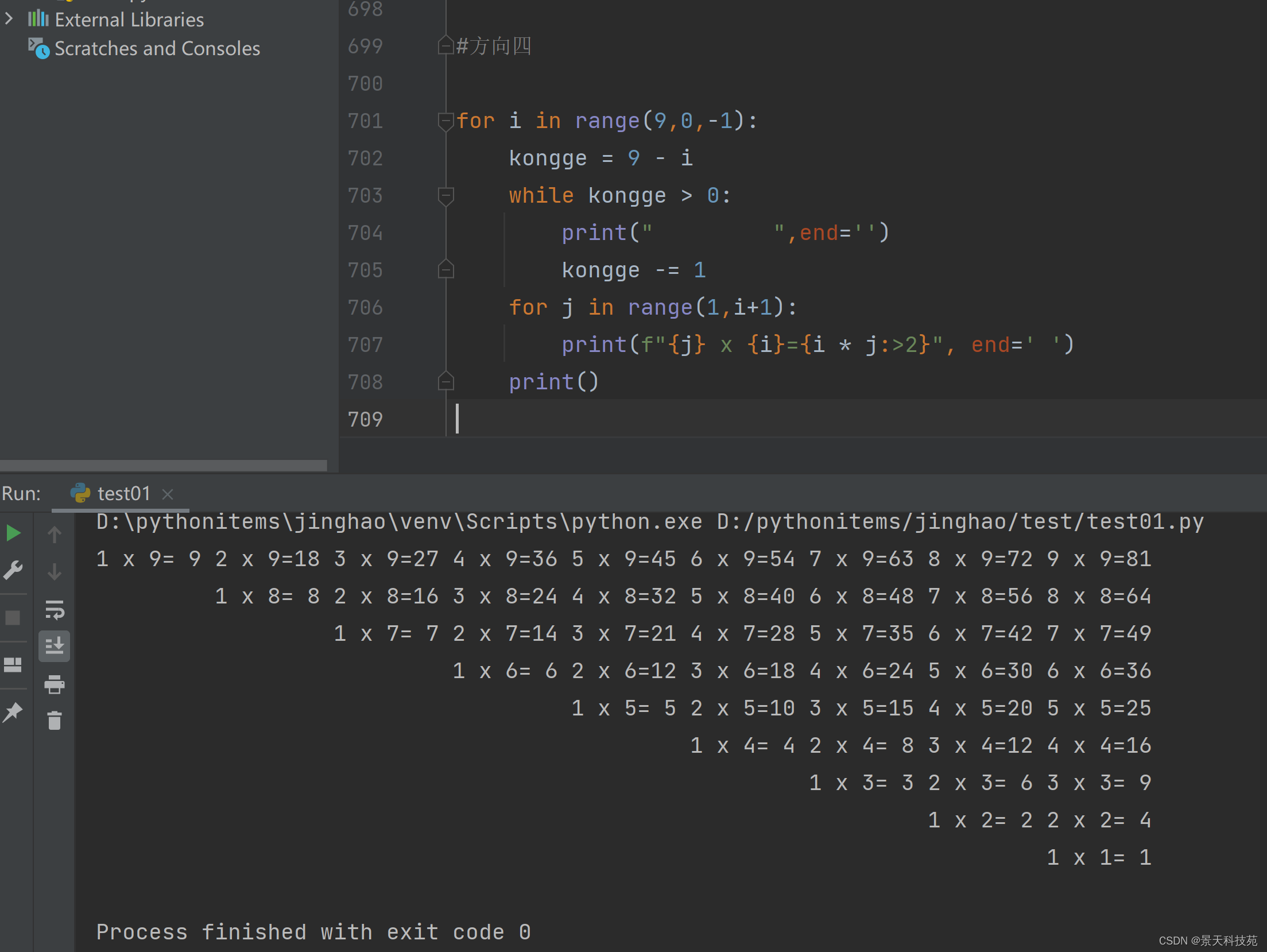Clear all console output trash icon
The height and width of the screenshot is (952, 1267).
[55, 720]
